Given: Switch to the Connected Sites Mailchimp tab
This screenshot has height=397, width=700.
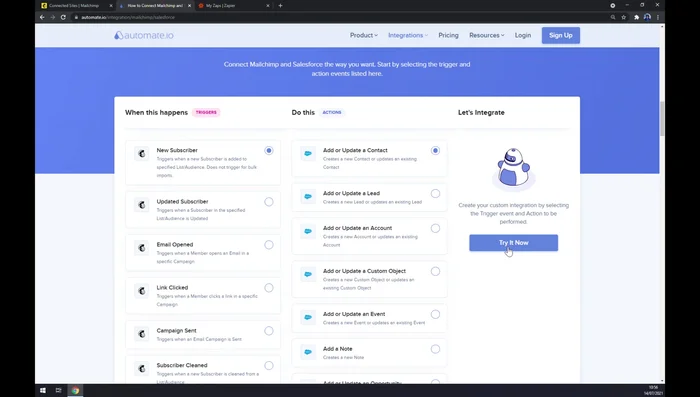Looking at the screenshot, I should [74, 6].
